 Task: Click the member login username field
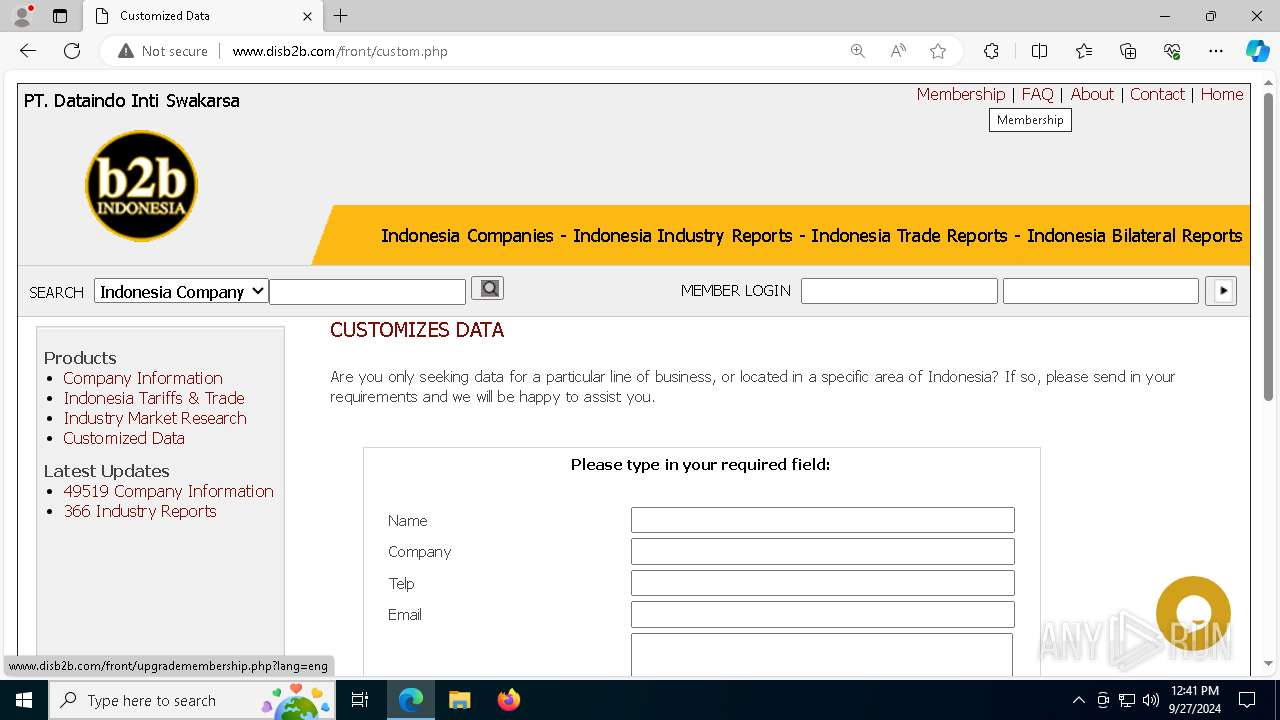899,291
